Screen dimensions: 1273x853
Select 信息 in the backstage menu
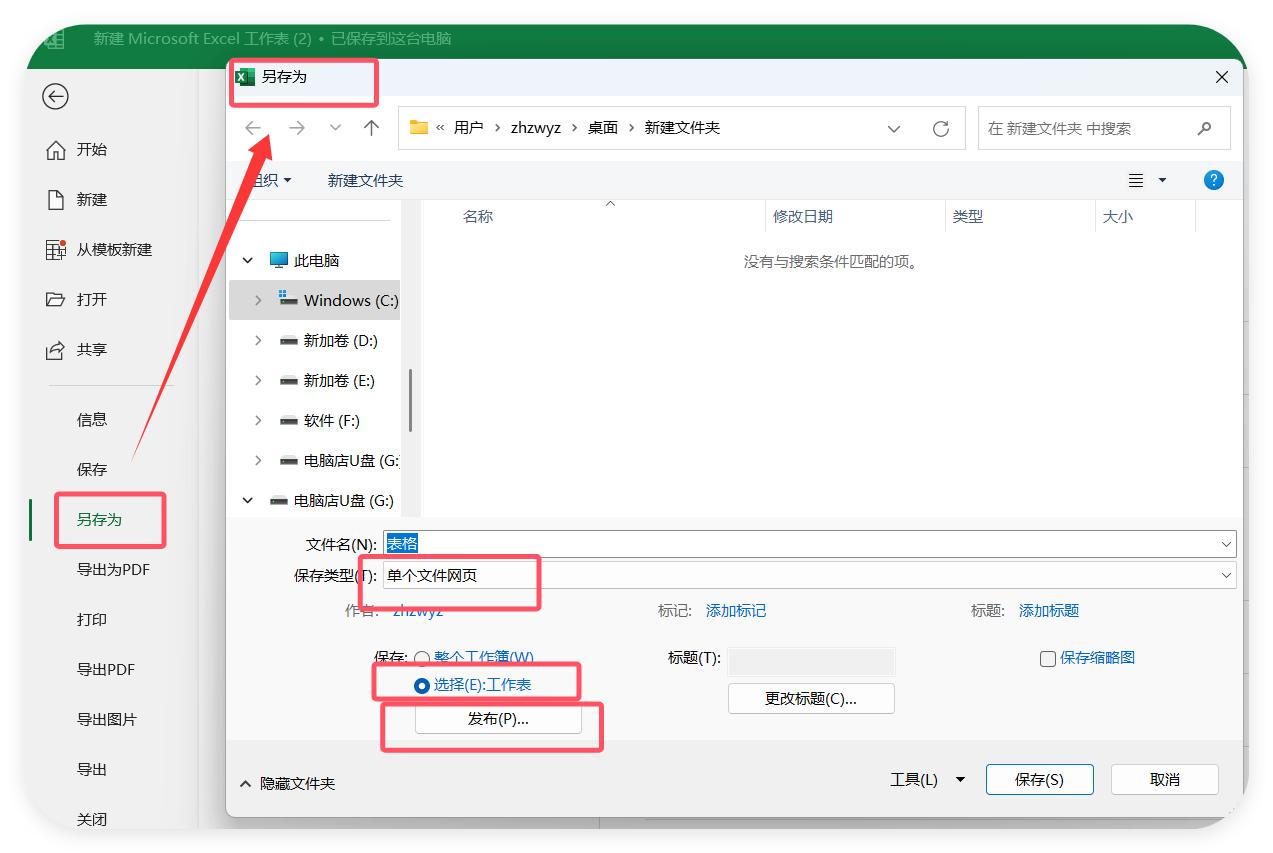[92, 420]
